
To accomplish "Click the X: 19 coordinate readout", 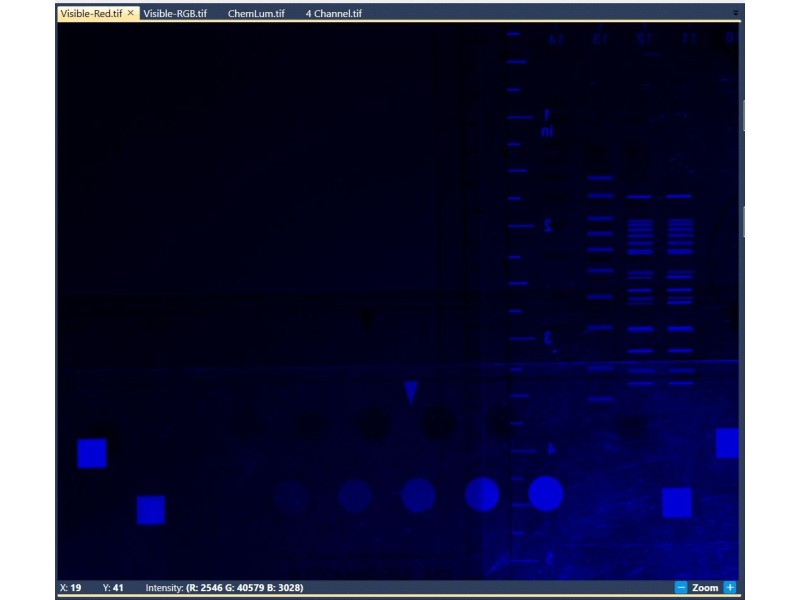I will click(x=70, y=588).
